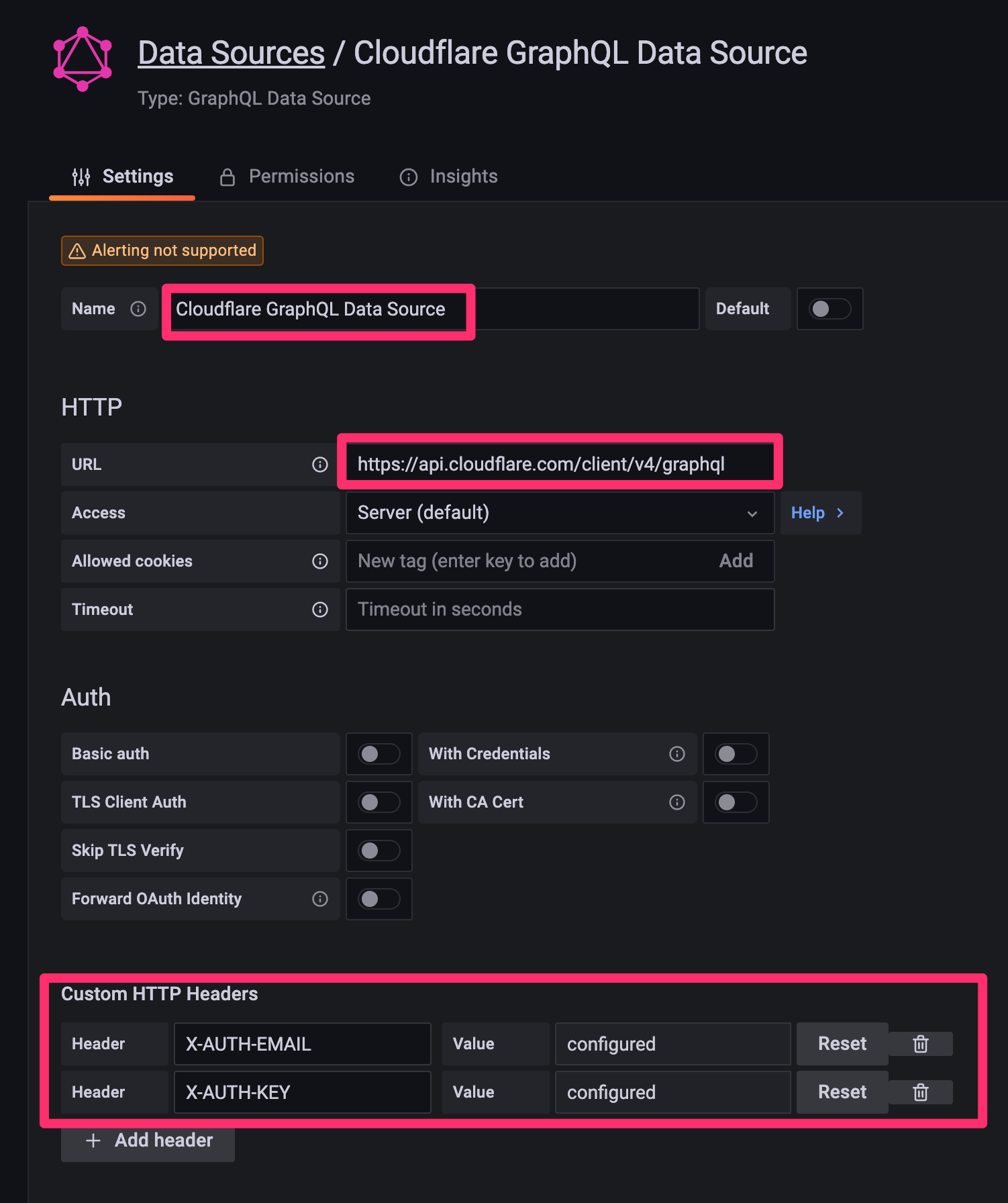1008x1203 pixels.
Task: Click the Add header button
Action: pos(148,1141)
